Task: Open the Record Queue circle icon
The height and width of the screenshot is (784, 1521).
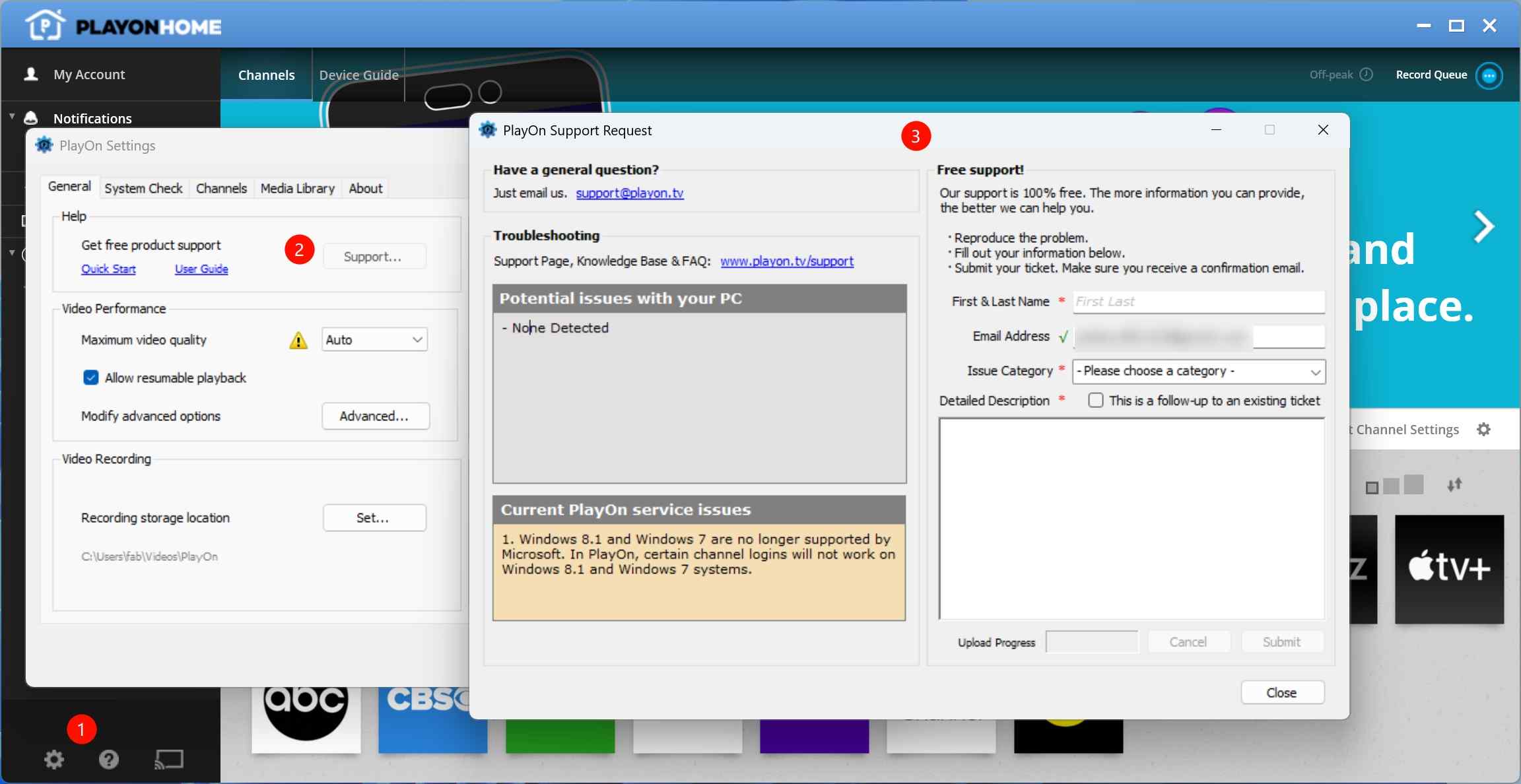Action: click(x=1489, y=75)
